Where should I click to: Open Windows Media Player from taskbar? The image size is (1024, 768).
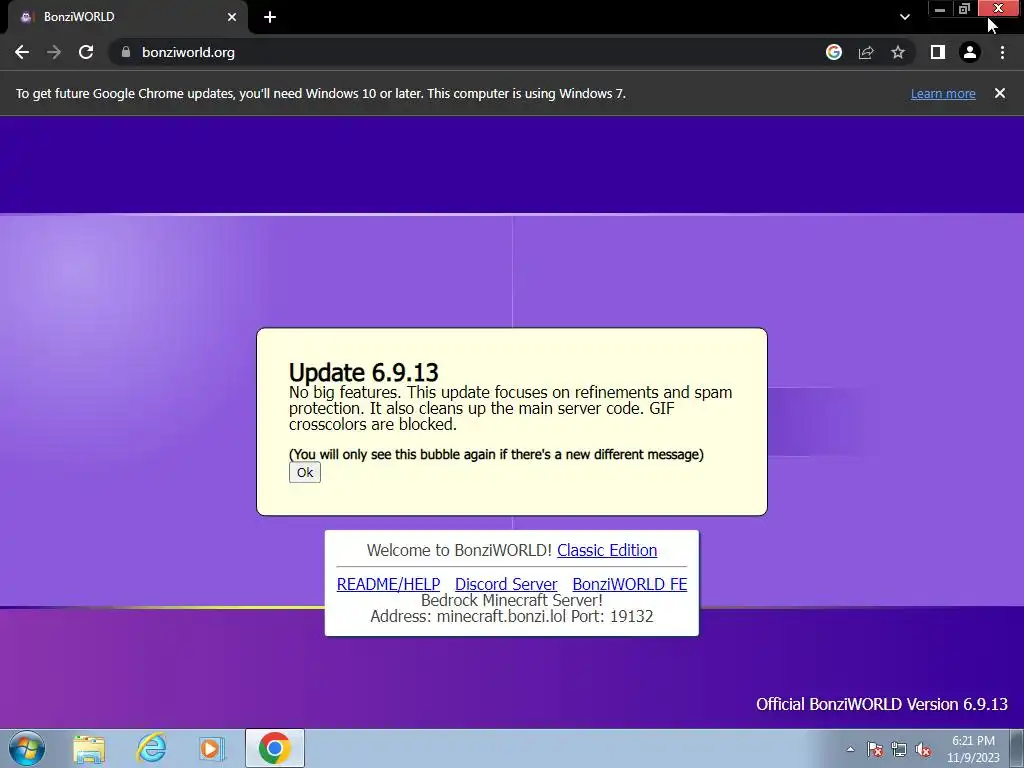click(211, 748)
